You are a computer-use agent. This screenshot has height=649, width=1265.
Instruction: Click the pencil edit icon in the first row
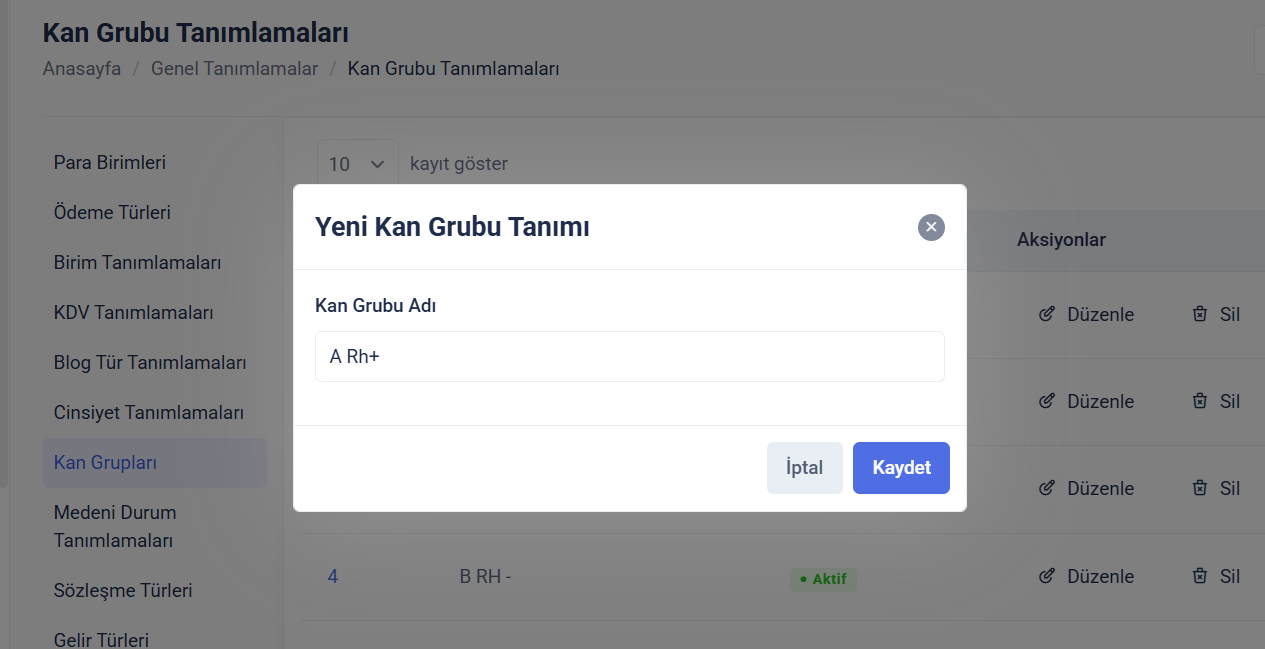coord(1047,314)
